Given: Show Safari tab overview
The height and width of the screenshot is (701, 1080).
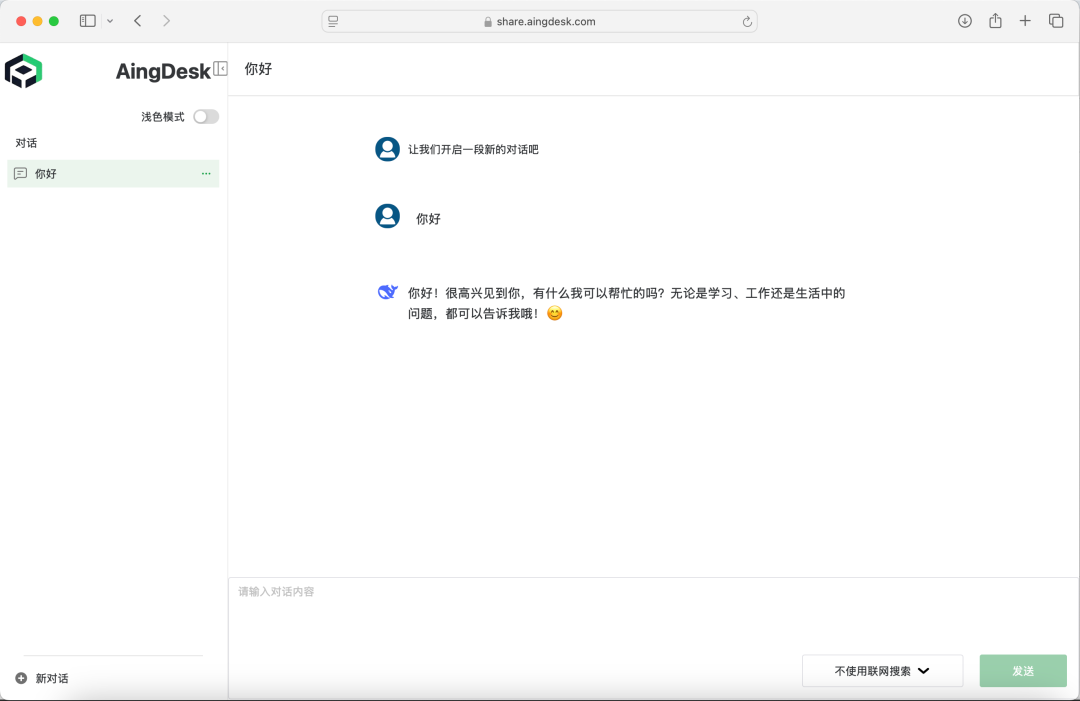Looking at the screenshot, I should click(x=1055, y=21).
